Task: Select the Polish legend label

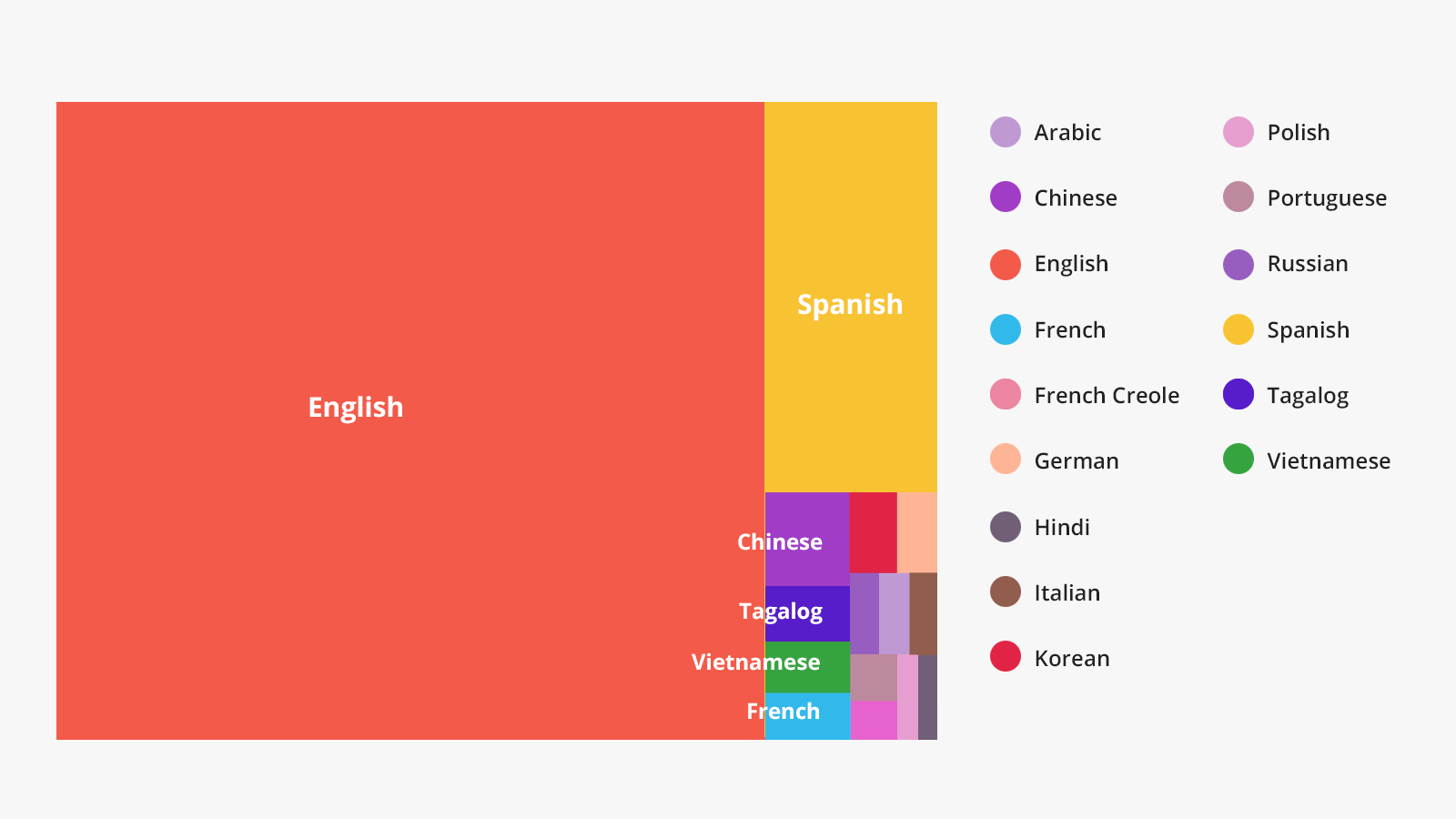Action: [x=1299, y=132]
